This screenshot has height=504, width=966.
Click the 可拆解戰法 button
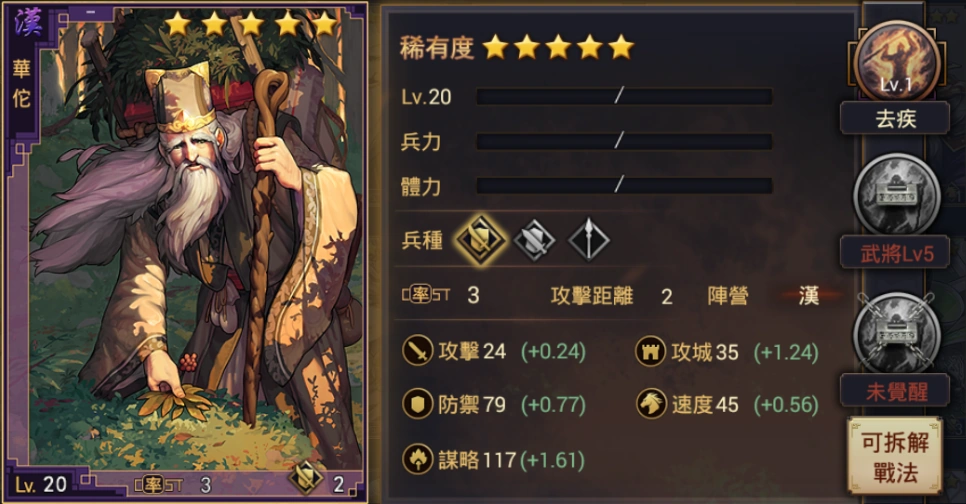point(895,456)
